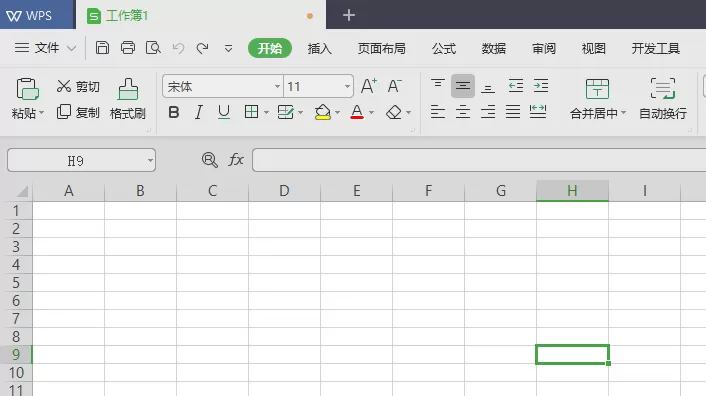Click the Print icon
Image resolution: width=706 pixels, height=396 pixels.
128,48
